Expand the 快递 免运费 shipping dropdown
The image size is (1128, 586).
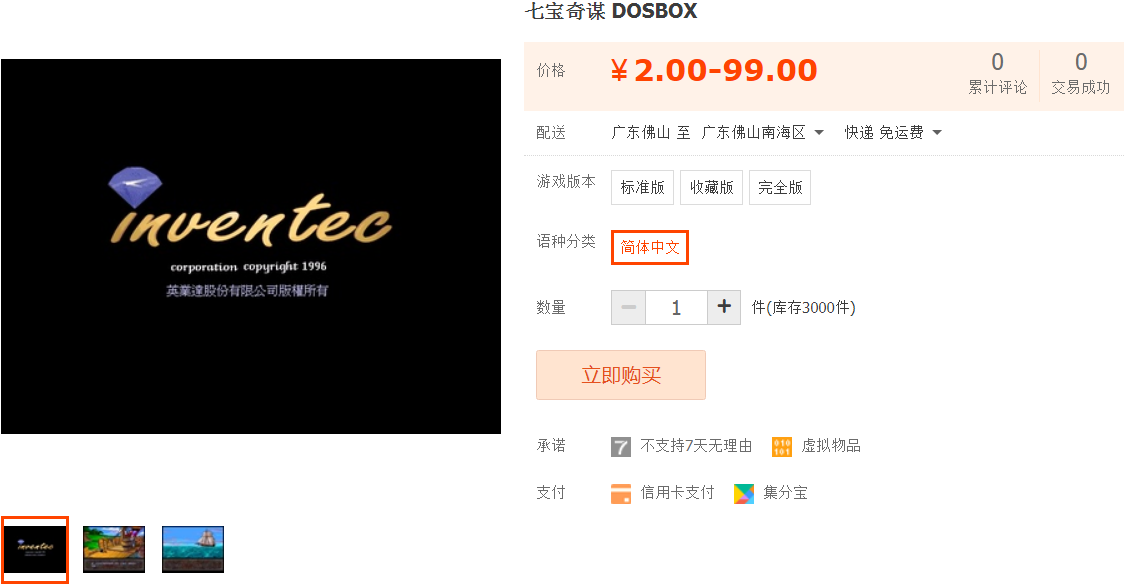893,132
